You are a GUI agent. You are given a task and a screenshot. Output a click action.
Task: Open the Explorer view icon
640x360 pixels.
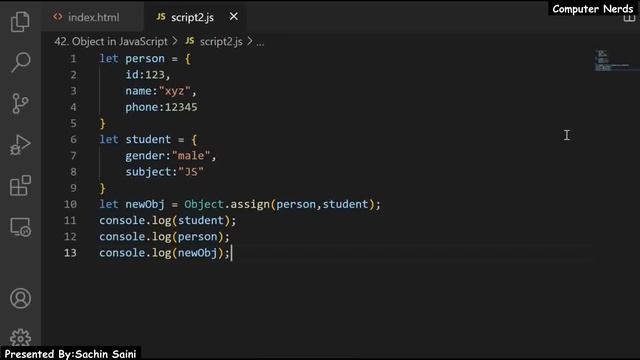(x=20, y=21)
